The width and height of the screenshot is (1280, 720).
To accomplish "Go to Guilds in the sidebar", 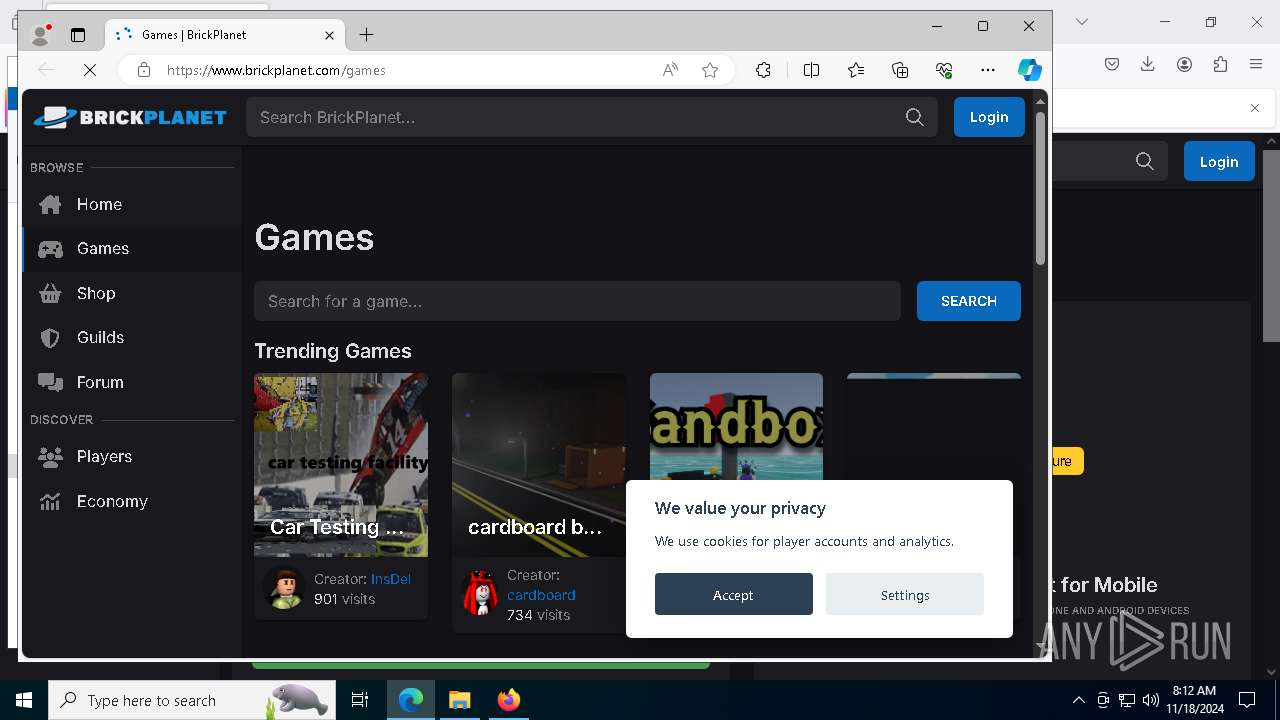I will [132, 337].
